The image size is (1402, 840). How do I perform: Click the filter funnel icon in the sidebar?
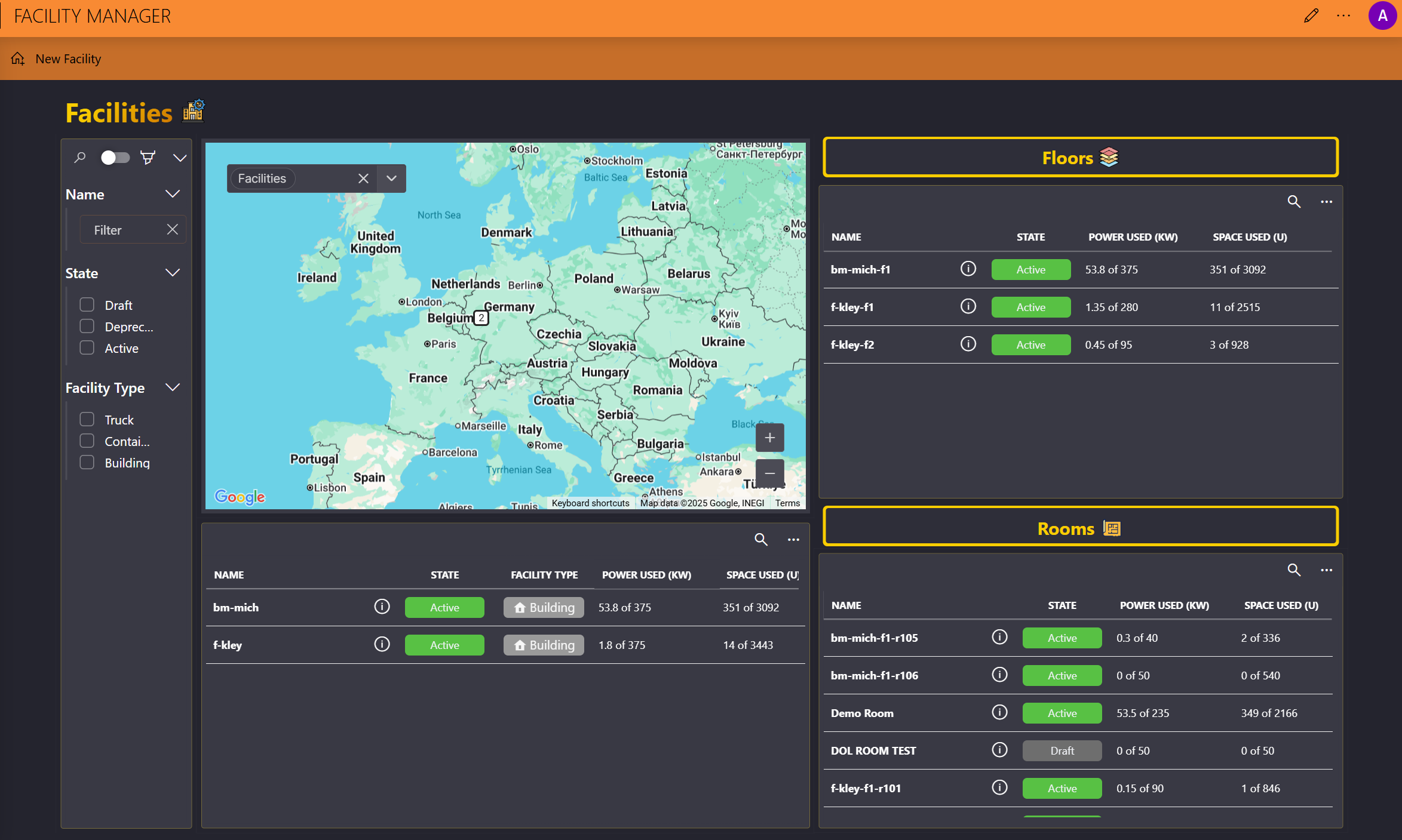click(x=148, y=157)
